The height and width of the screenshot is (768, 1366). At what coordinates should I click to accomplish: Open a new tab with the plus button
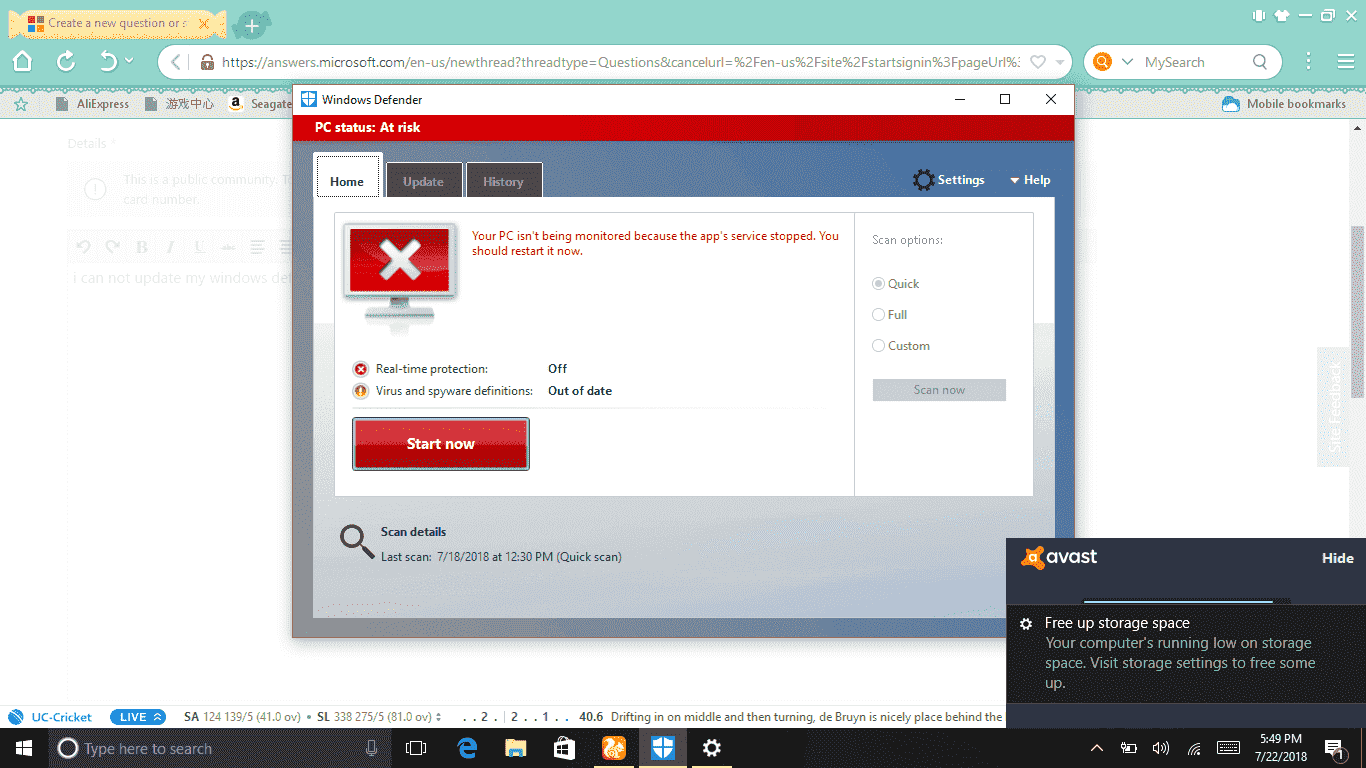(x=252, y=24)
